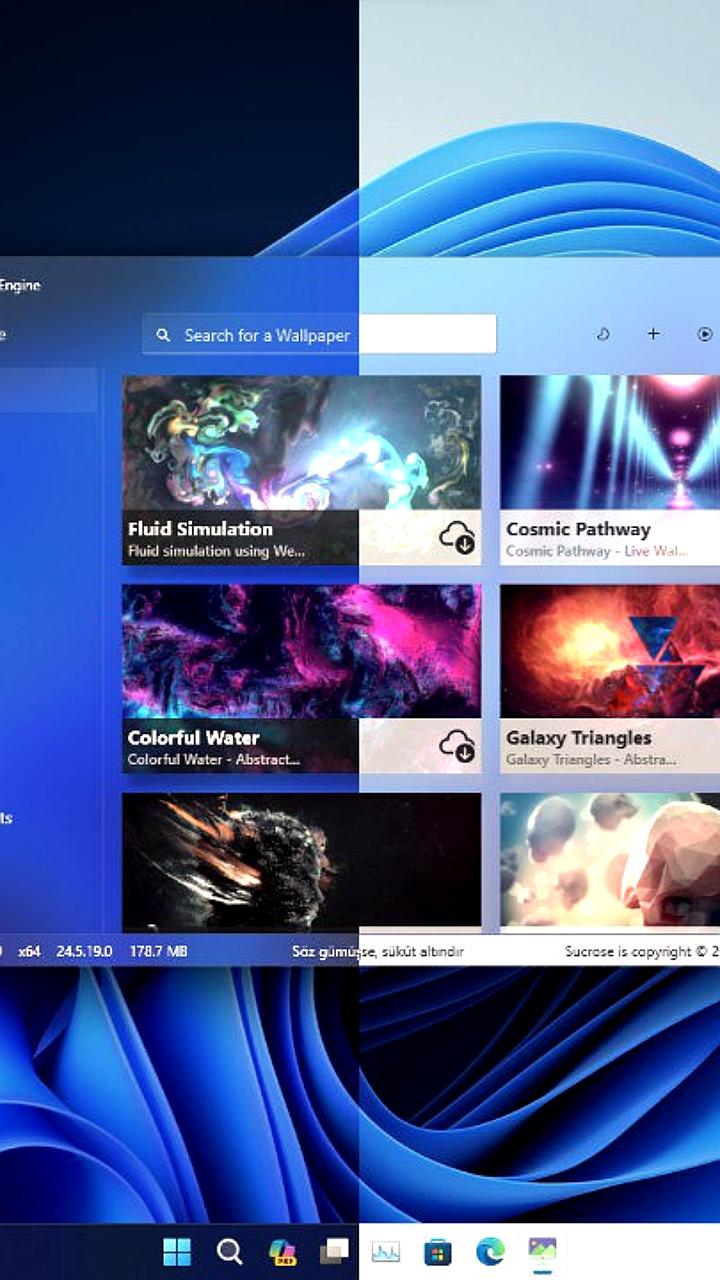Launch Microsoft Edge from taskbar
This screenshot has height=1280, width=720.
coord(490,1251)
